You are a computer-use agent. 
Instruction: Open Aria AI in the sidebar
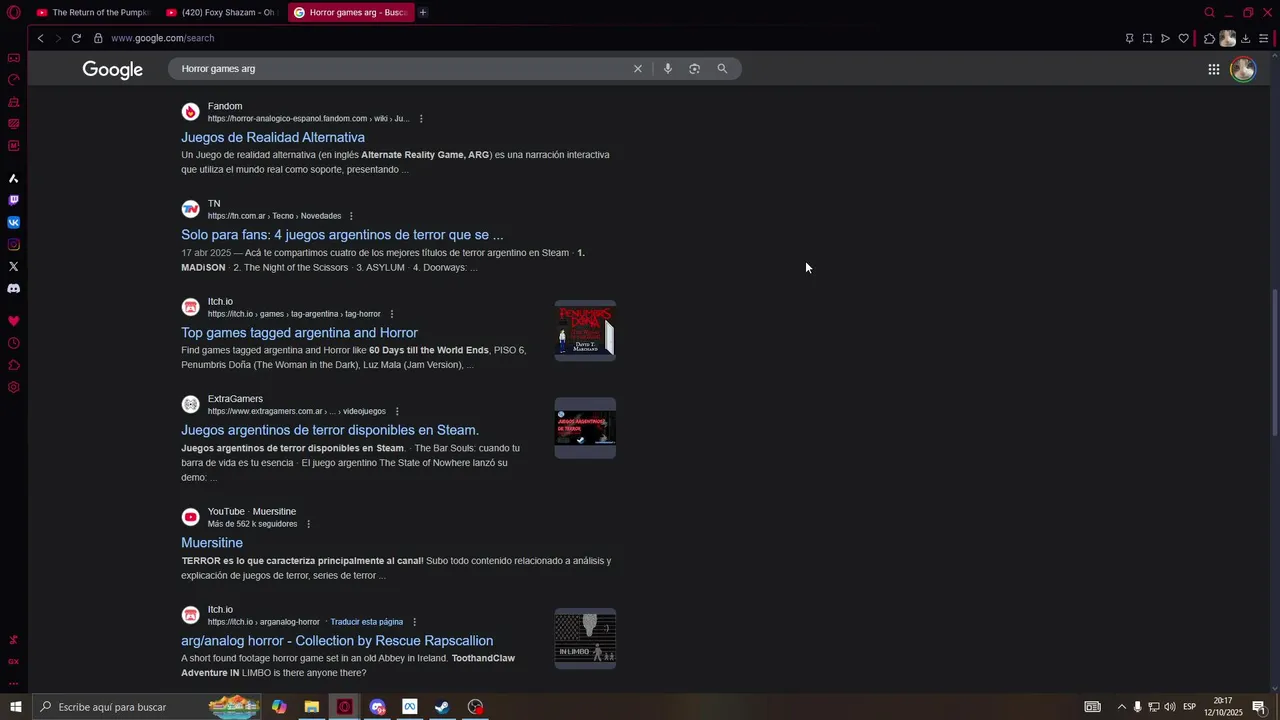13,178
